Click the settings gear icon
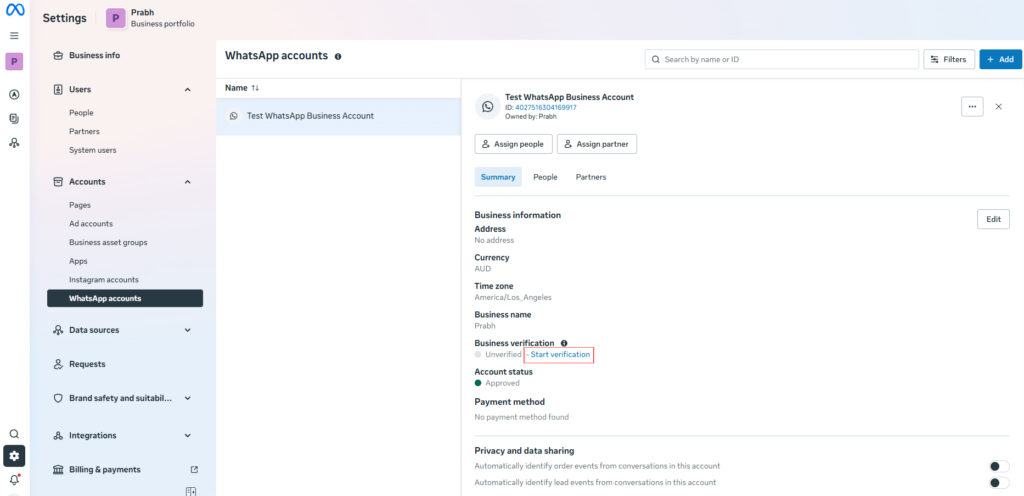 (14, 456)
